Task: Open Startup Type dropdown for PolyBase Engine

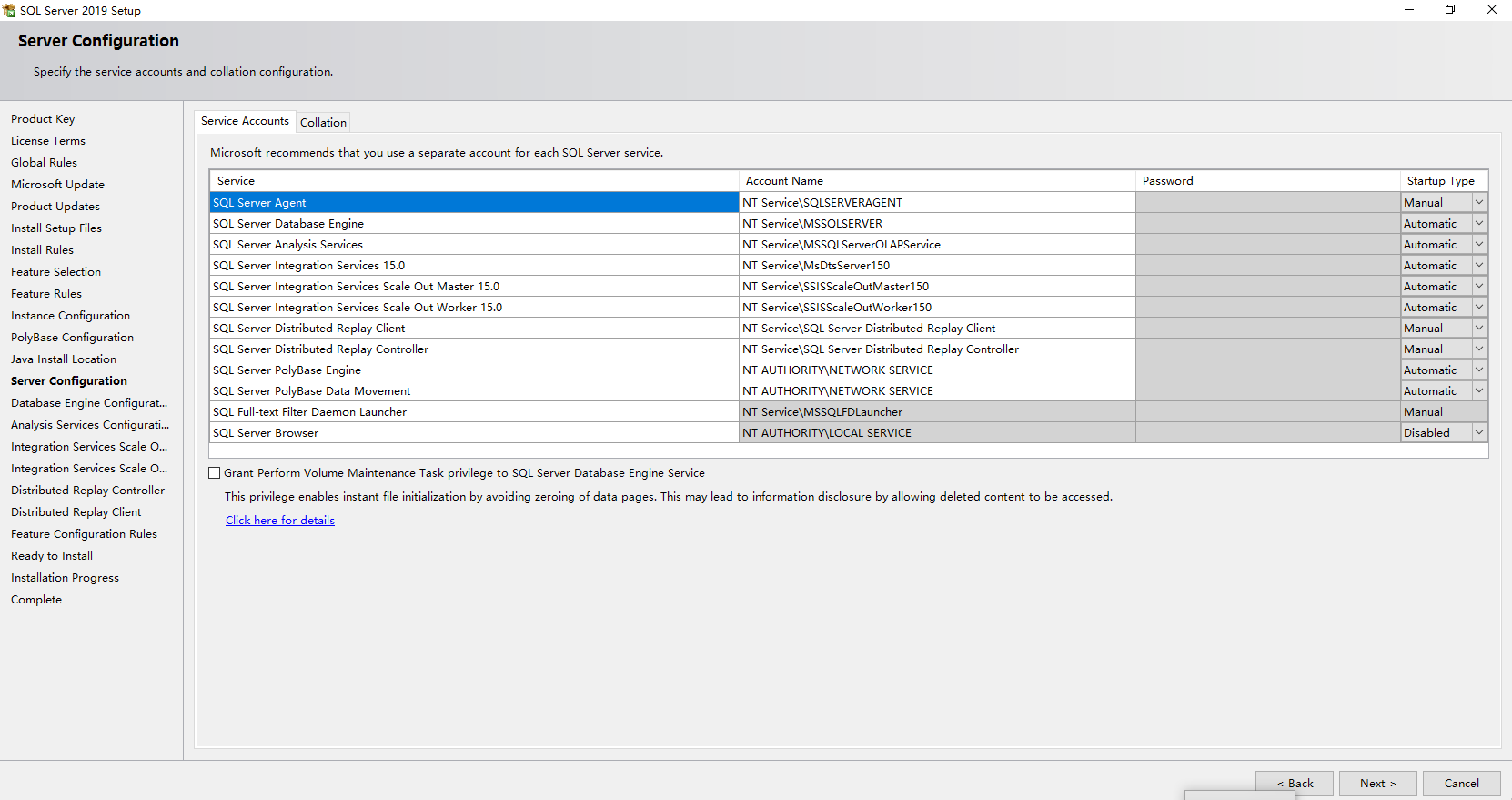Action: tap(1479, 370)
